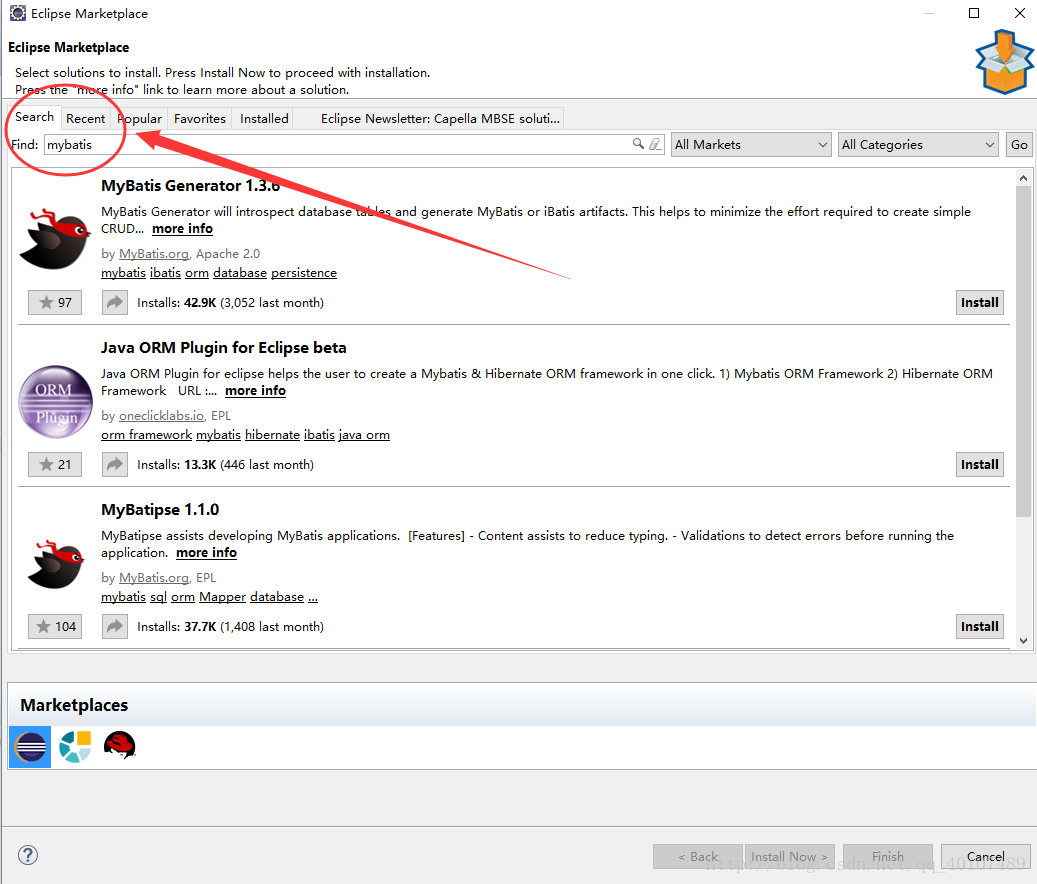Click the hibernate tag link
The image size is (1037, 884).
click(272, 435)
